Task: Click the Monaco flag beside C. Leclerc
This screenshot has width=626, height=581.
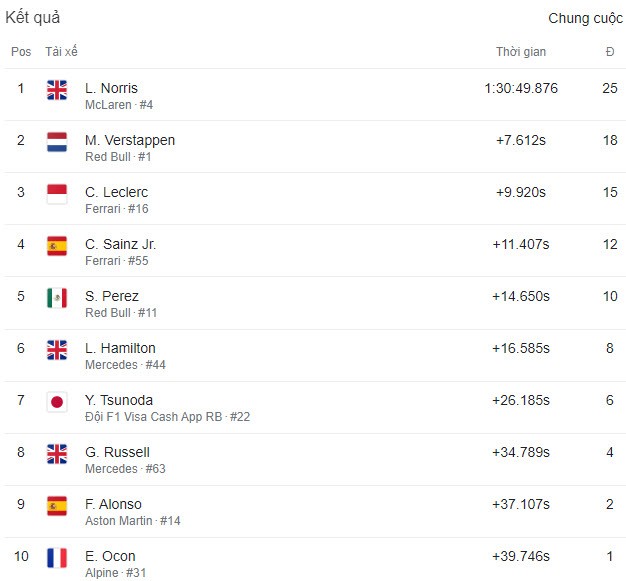Action: pos(57,194)
